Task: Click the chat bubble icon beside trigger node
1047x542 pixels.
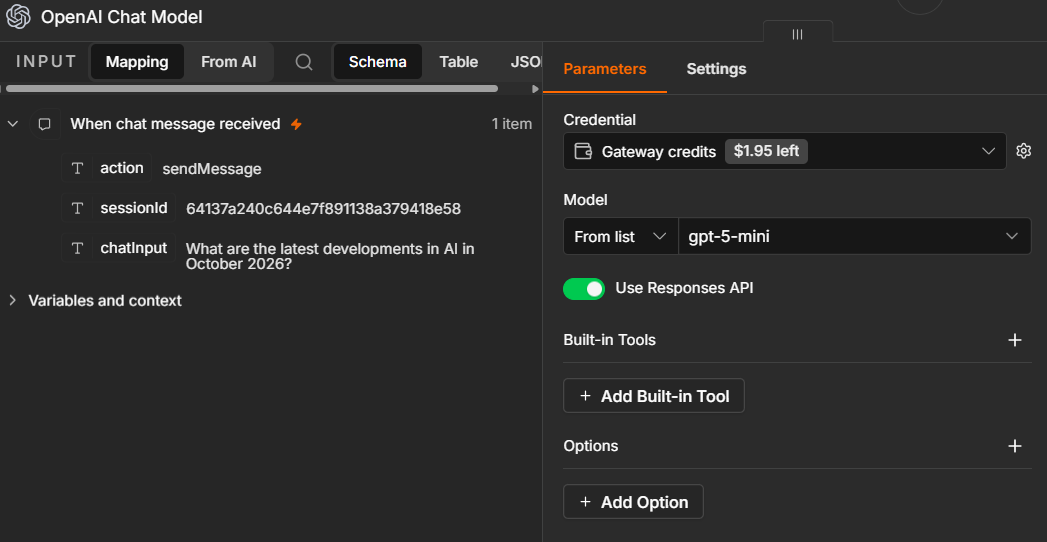Action: pyautogui.click(x=45, y=124)
